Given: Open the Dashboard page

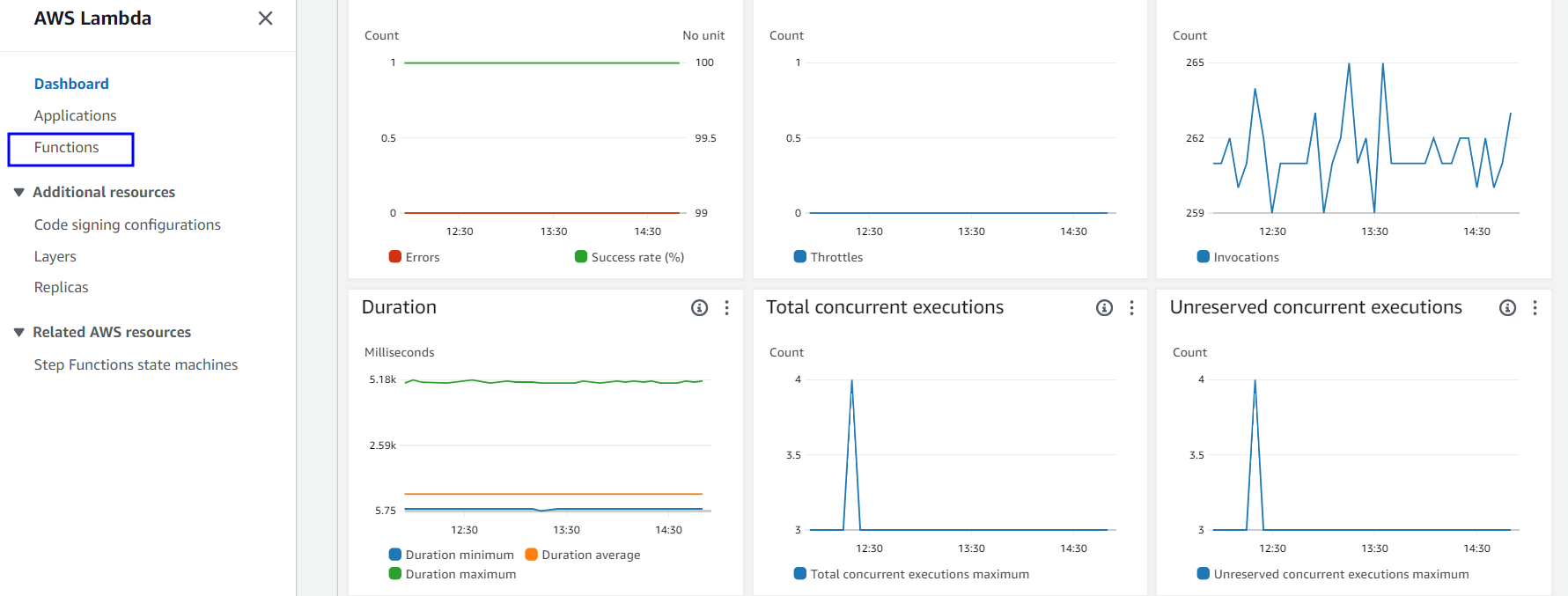Looking at the screenshot, I should coord(71,84).
